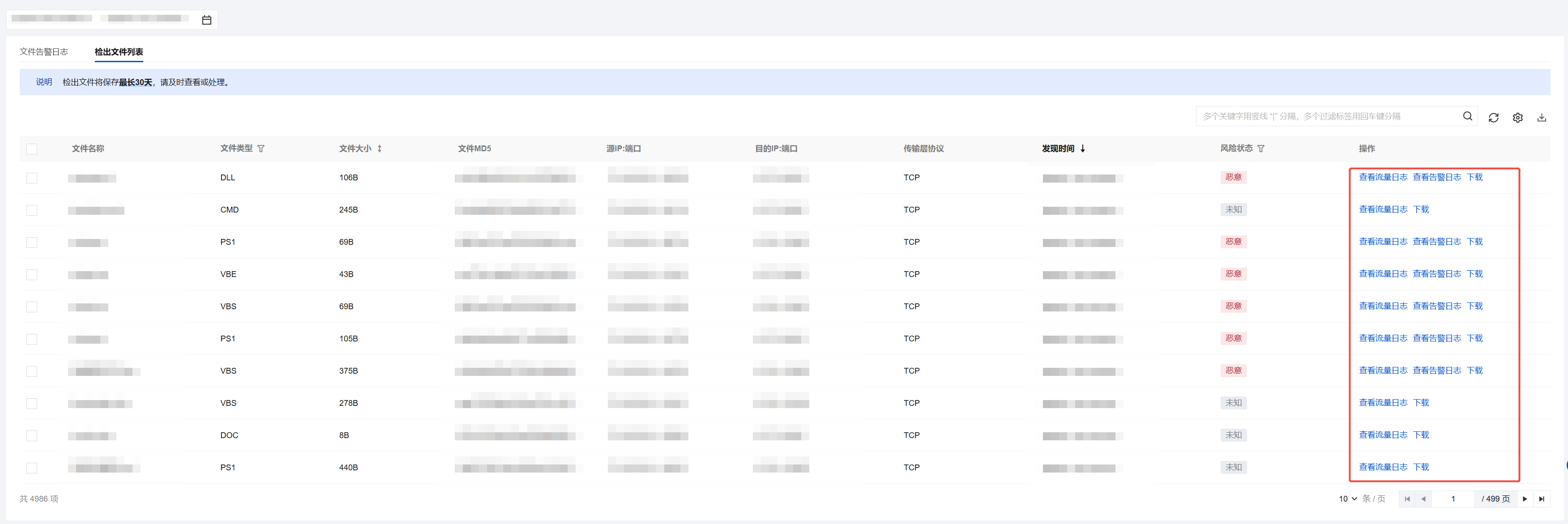Refresh the detected file list

[1493, 117]
